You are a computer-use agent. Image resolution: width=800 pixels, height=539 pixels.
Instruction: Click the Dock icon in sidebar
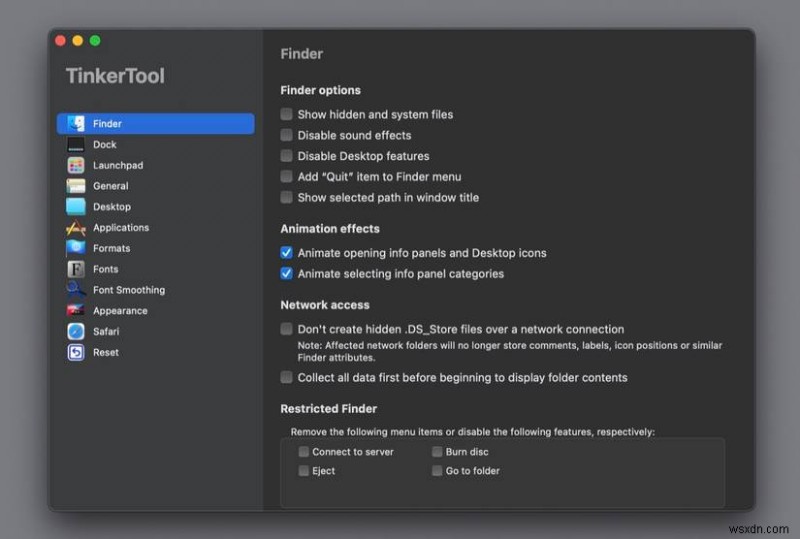(76, 144)
